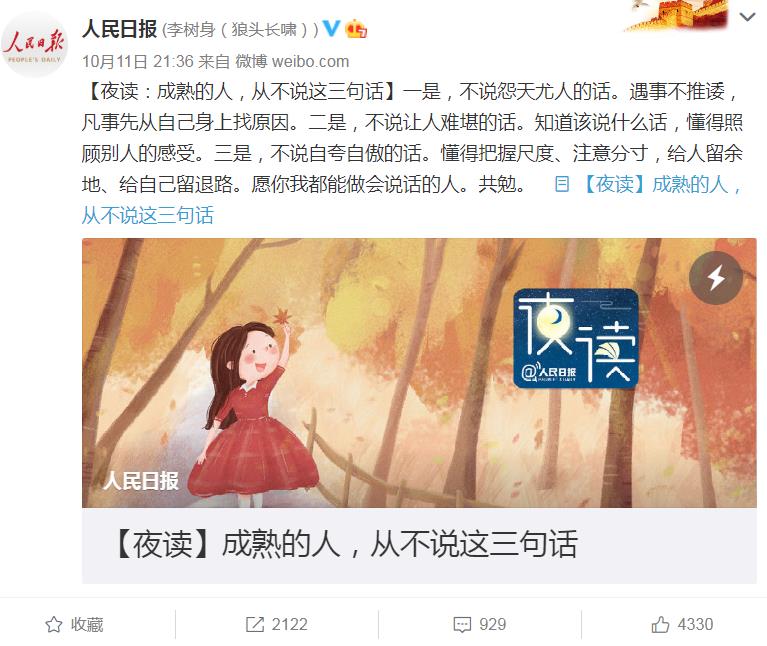767x646 pixels.
Task: Click the blue verified V badge
Action: coord(332,28)
